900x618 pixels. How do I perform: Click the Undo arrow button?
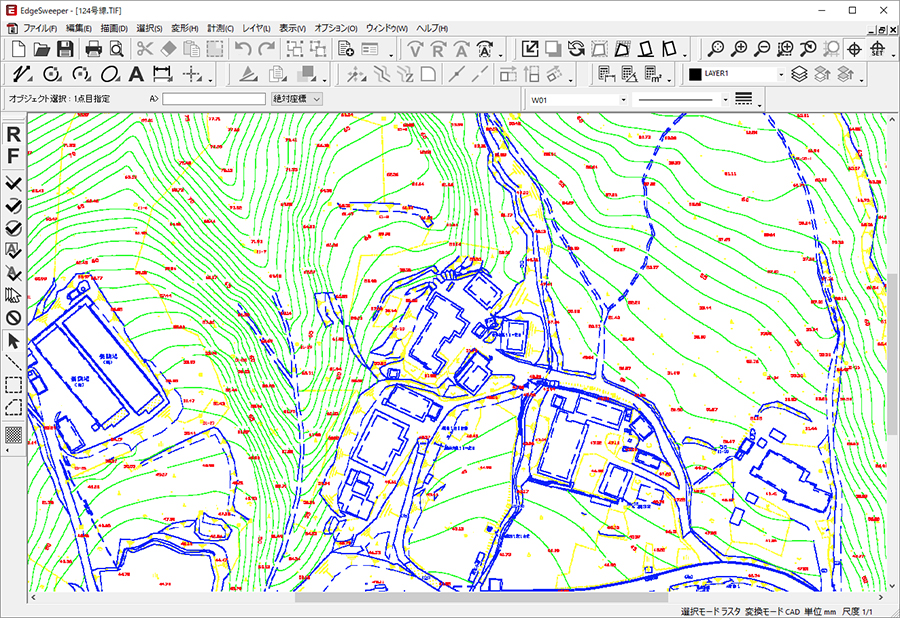[x=243, y=49]
